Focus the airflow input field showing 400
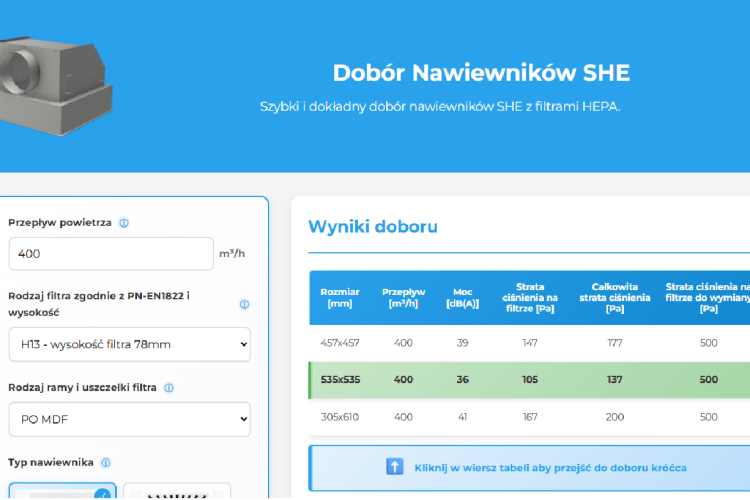The width and height of the screenshot is (750, 500). [x=111, y=254]
